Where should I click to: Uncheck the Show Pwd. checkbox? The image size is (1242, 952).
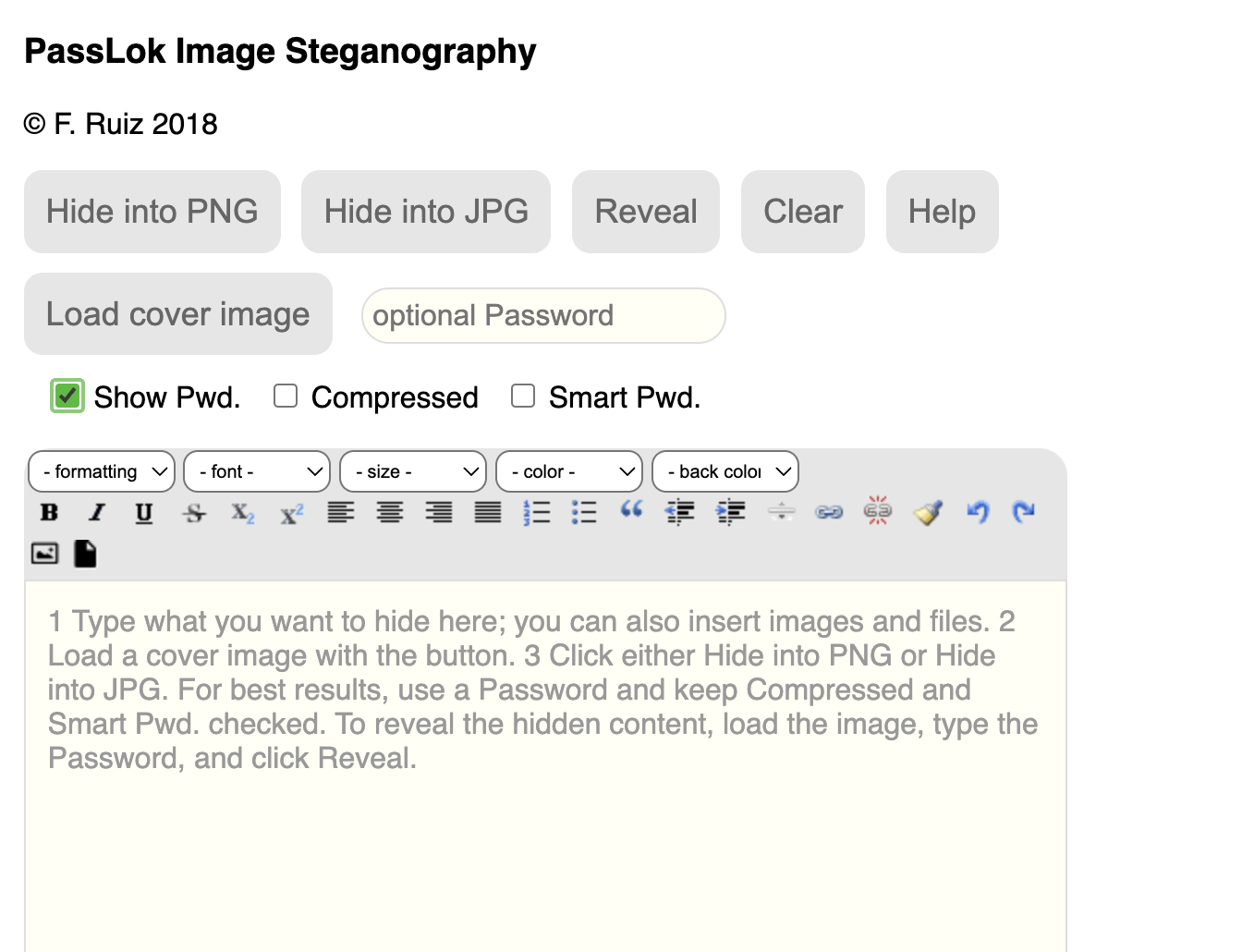tap(67, 397)
